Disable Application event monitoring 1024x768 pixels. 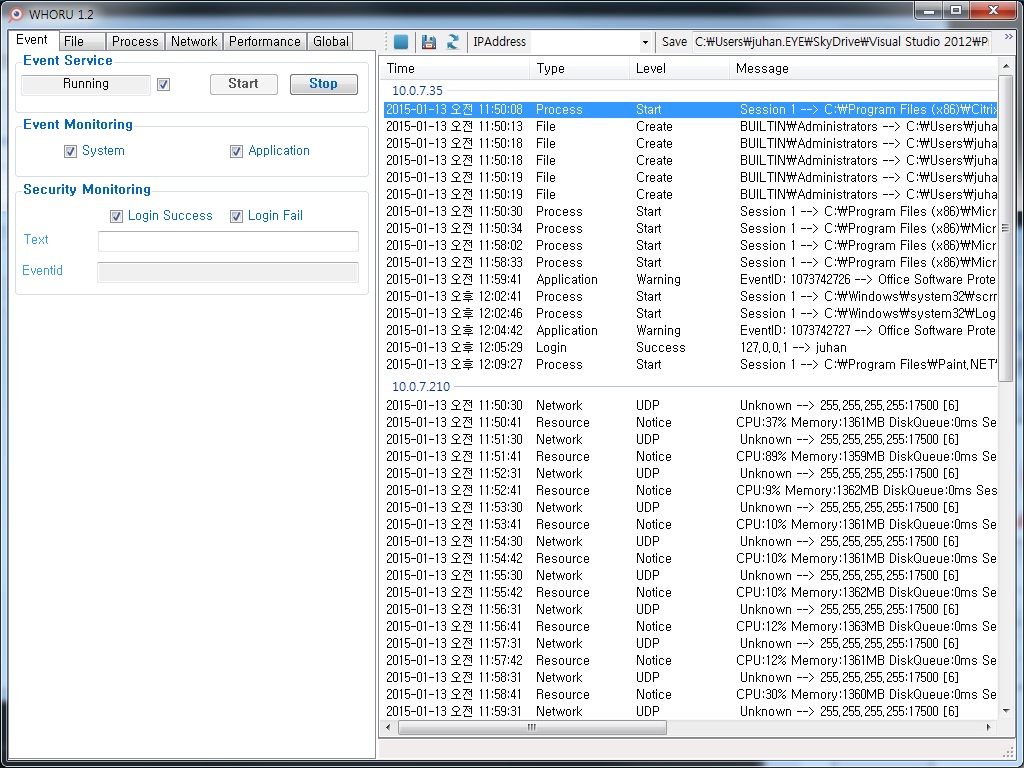[237, 152]
